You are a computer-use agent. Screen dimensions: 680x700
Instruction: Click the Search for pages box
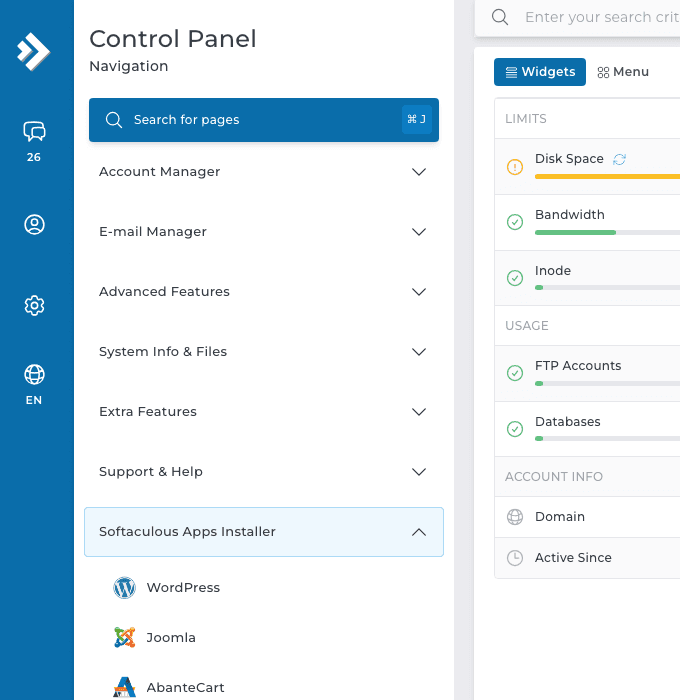(x=263, y=120)
